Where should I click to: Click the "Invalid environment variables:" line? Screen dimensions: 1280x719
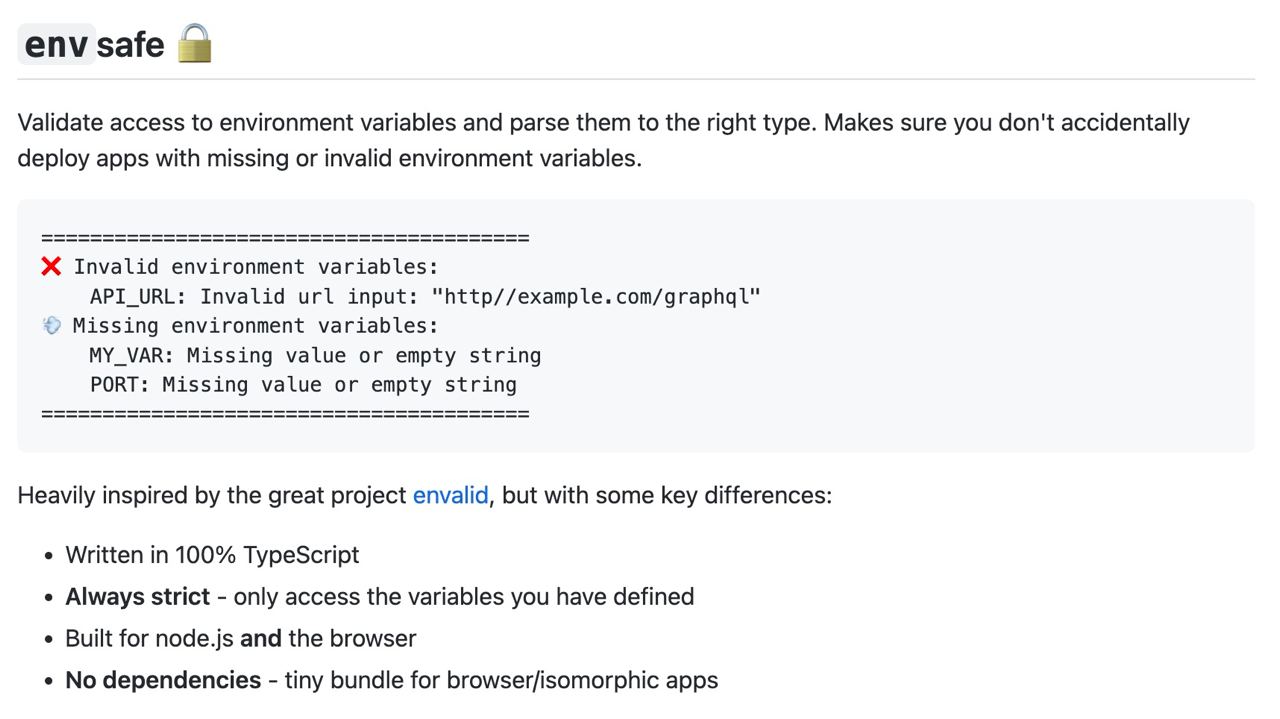(255, 267)
